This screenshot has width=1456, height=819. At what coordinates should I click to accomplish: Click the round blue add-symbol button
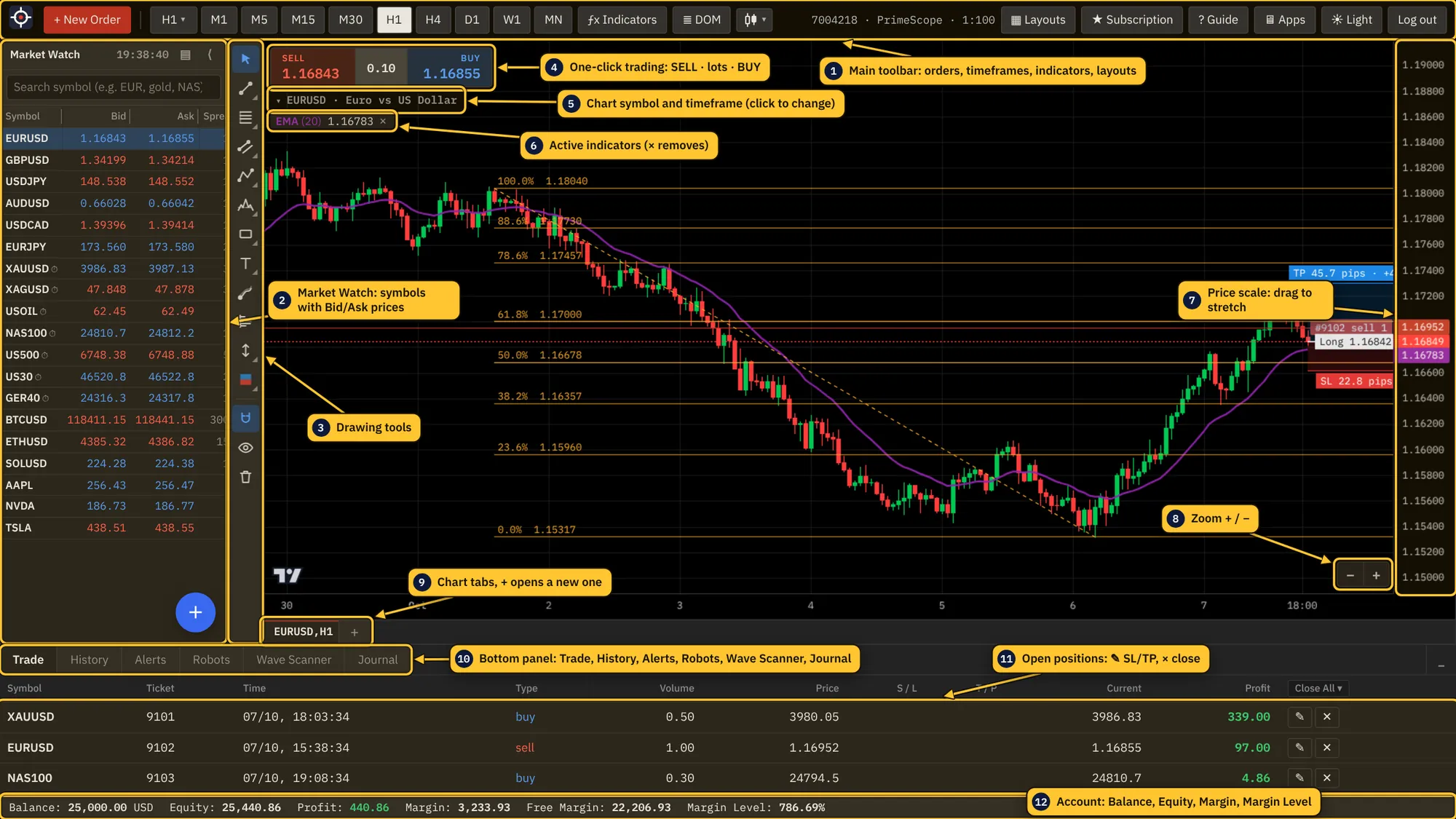click(195, 612)
